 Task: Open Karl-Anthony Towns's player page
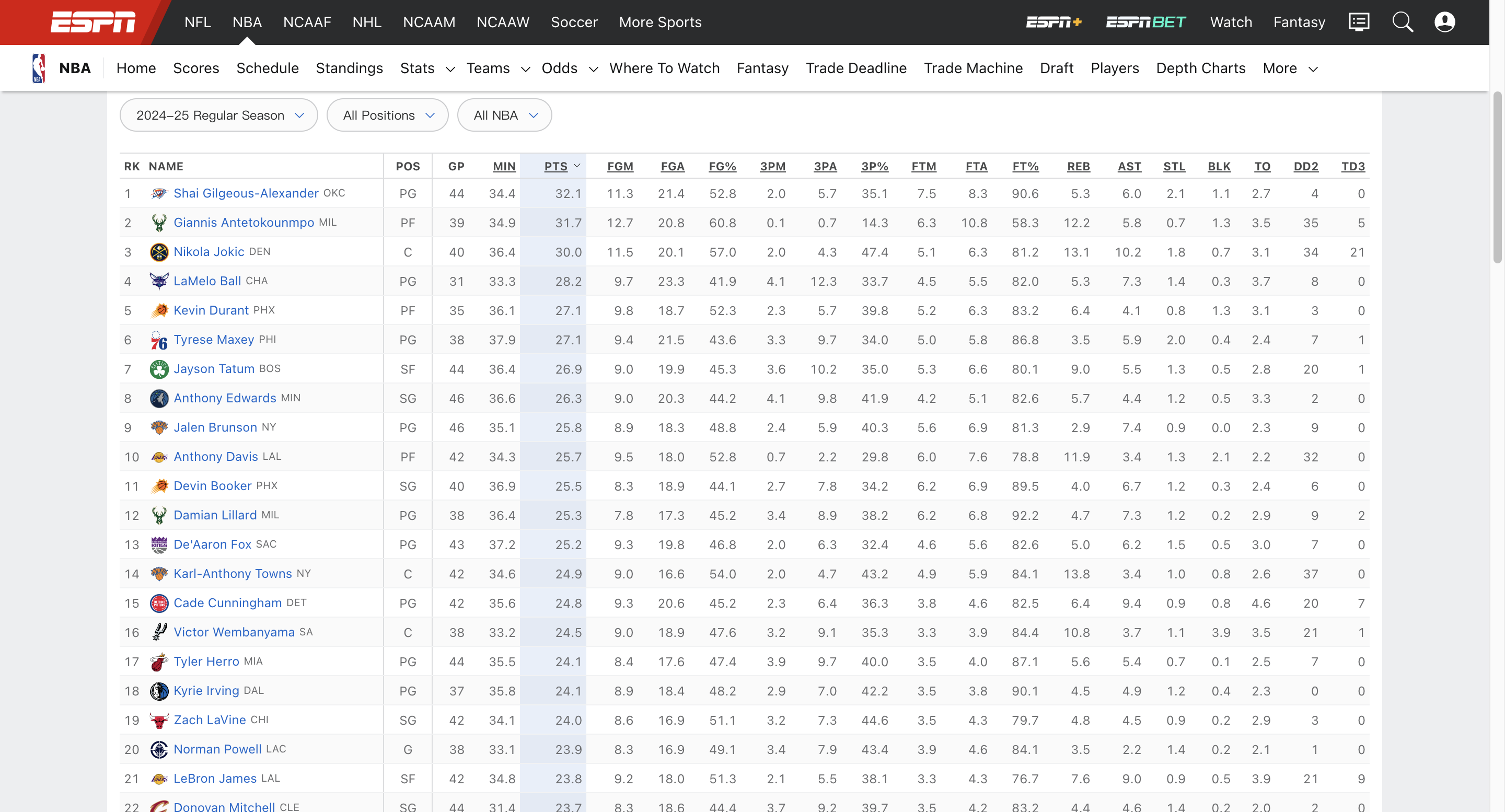click(233, 574)
